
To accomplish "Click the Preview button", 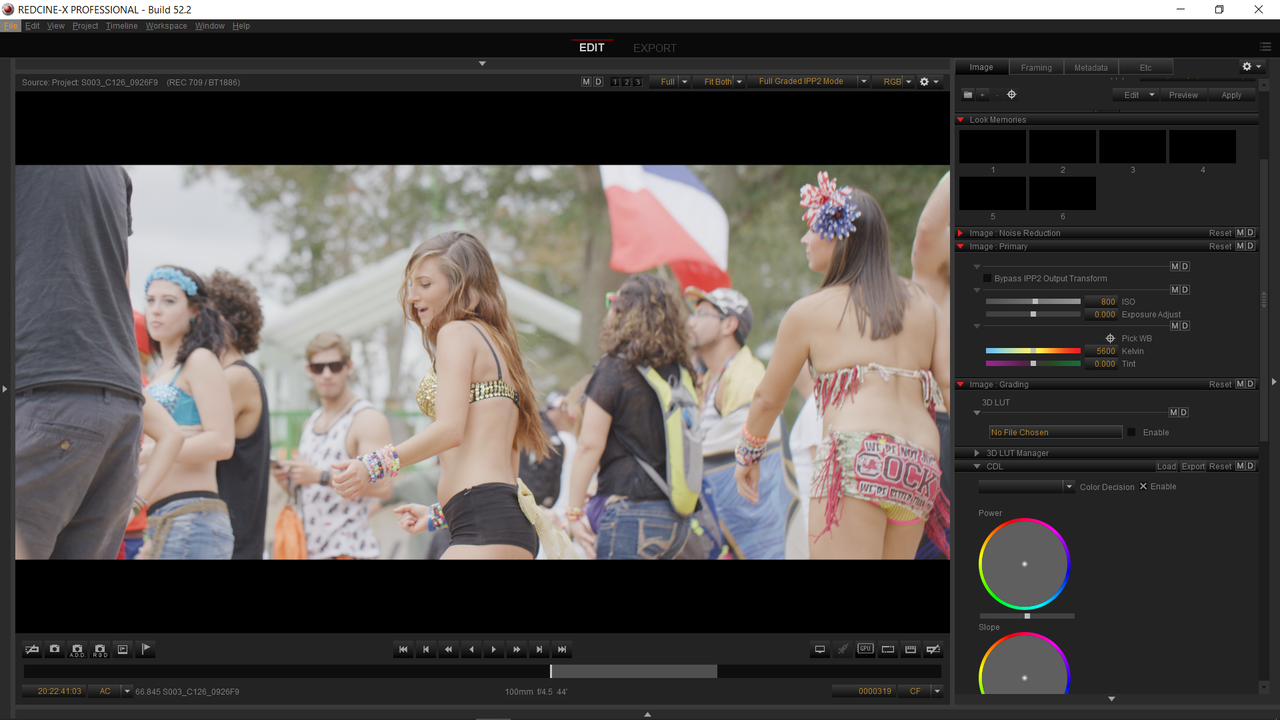I will point(1183,95).
